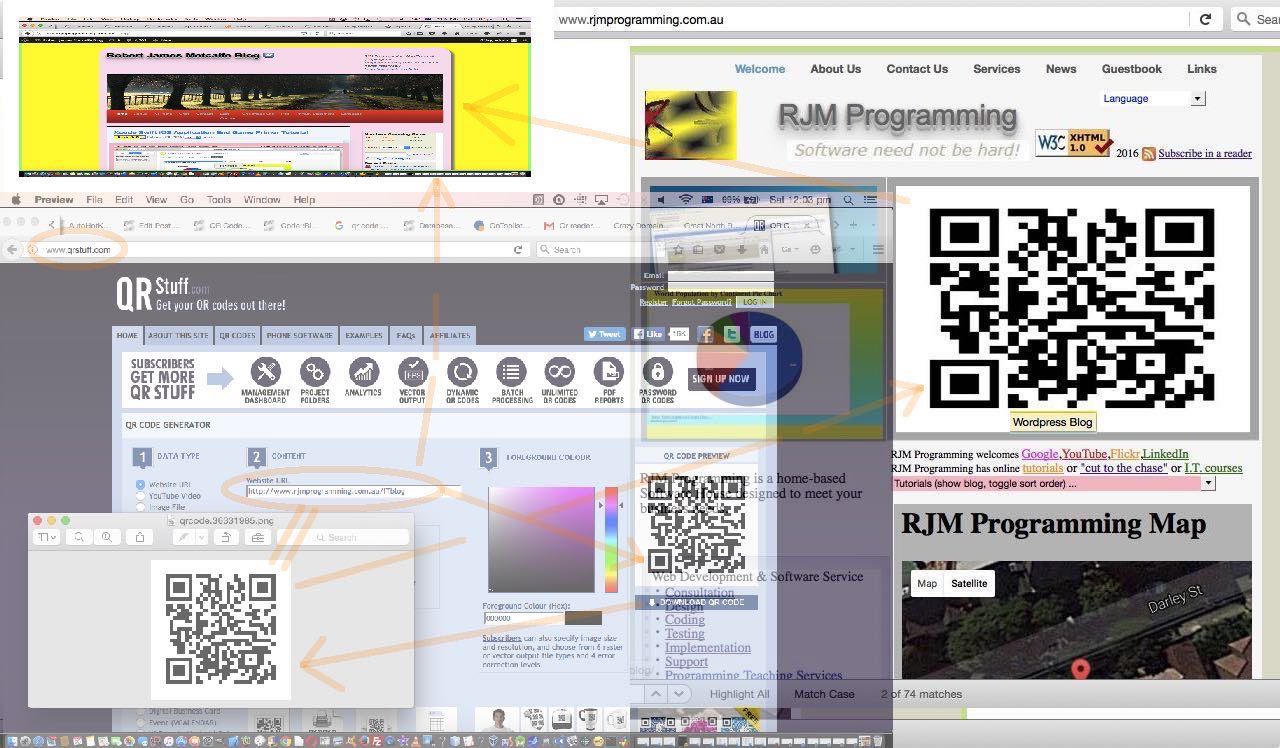Click the reload icon in QRStuff address bar
Screen dimensions: 1280x748
(518, 250)
